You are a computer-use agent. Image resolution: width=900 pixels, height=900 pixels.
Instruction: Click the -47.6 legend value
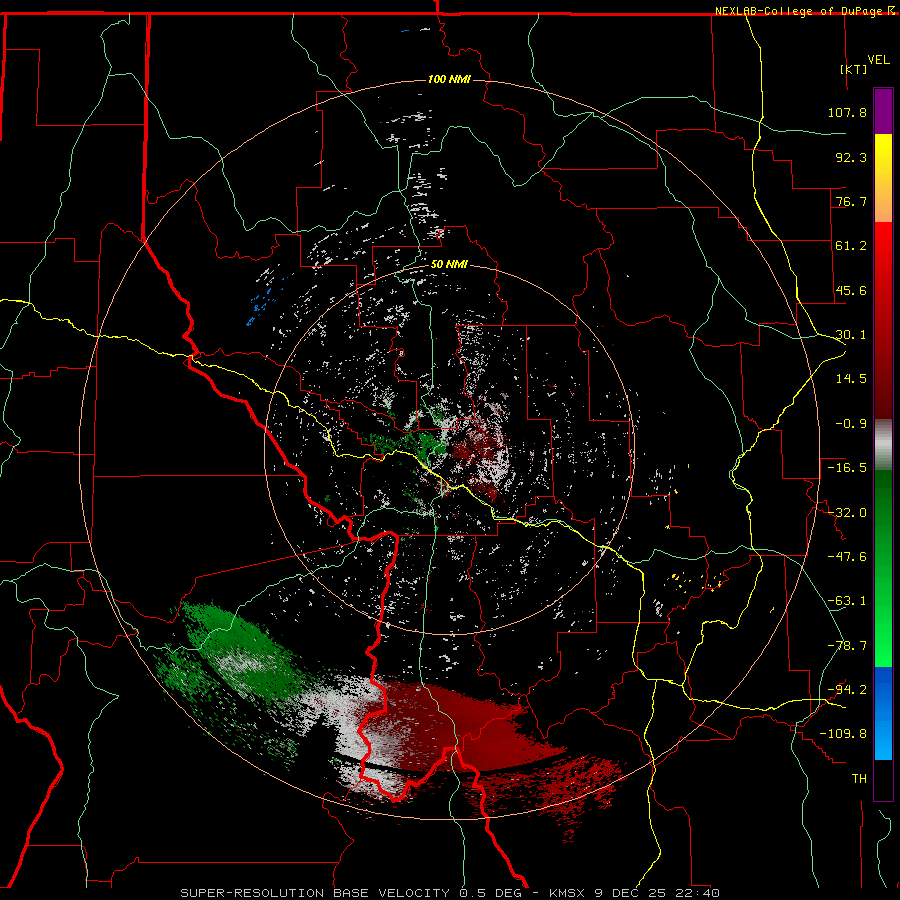[x=847, y=557]
